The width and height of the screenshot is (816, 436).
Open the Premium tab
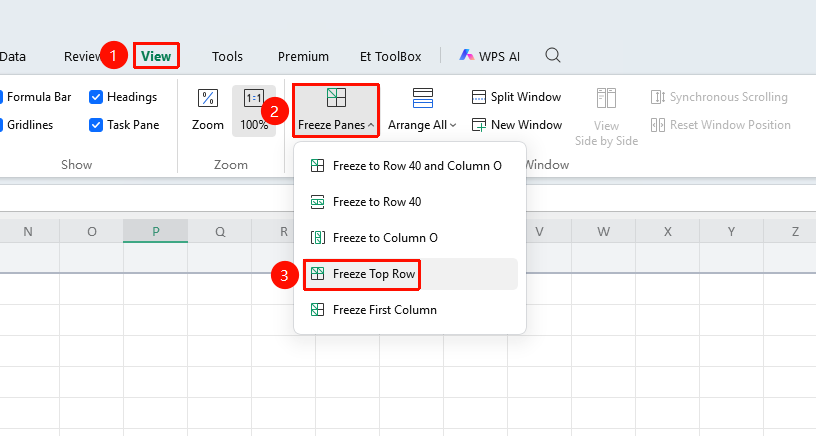point(303,56)
